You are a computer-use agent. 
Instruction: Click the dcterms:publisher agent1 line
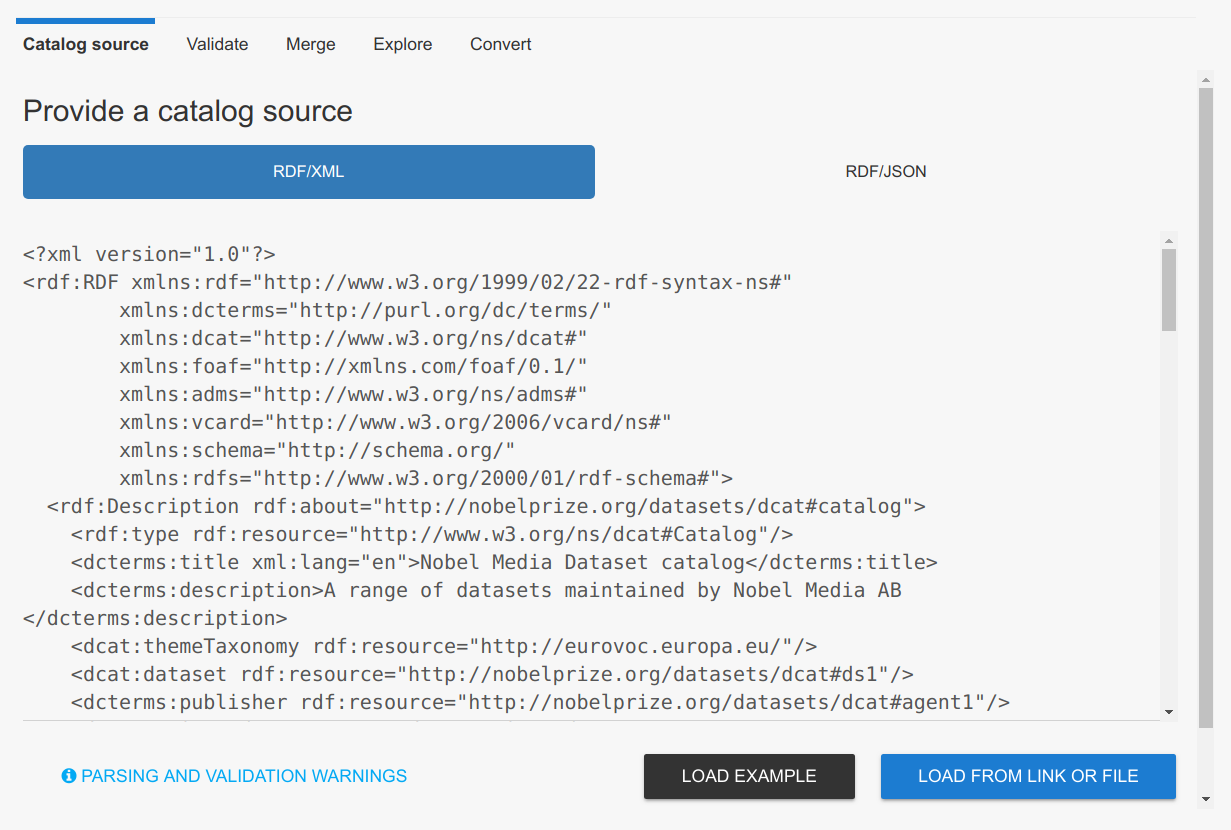tap(540, 702)
